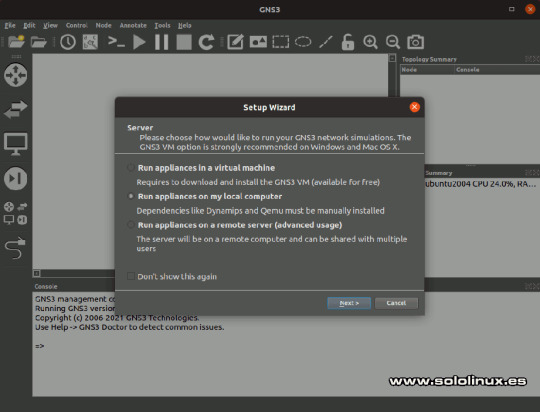Click the Insert a picture icon
The height and width of the screenshot is (412, 540).
258,42
